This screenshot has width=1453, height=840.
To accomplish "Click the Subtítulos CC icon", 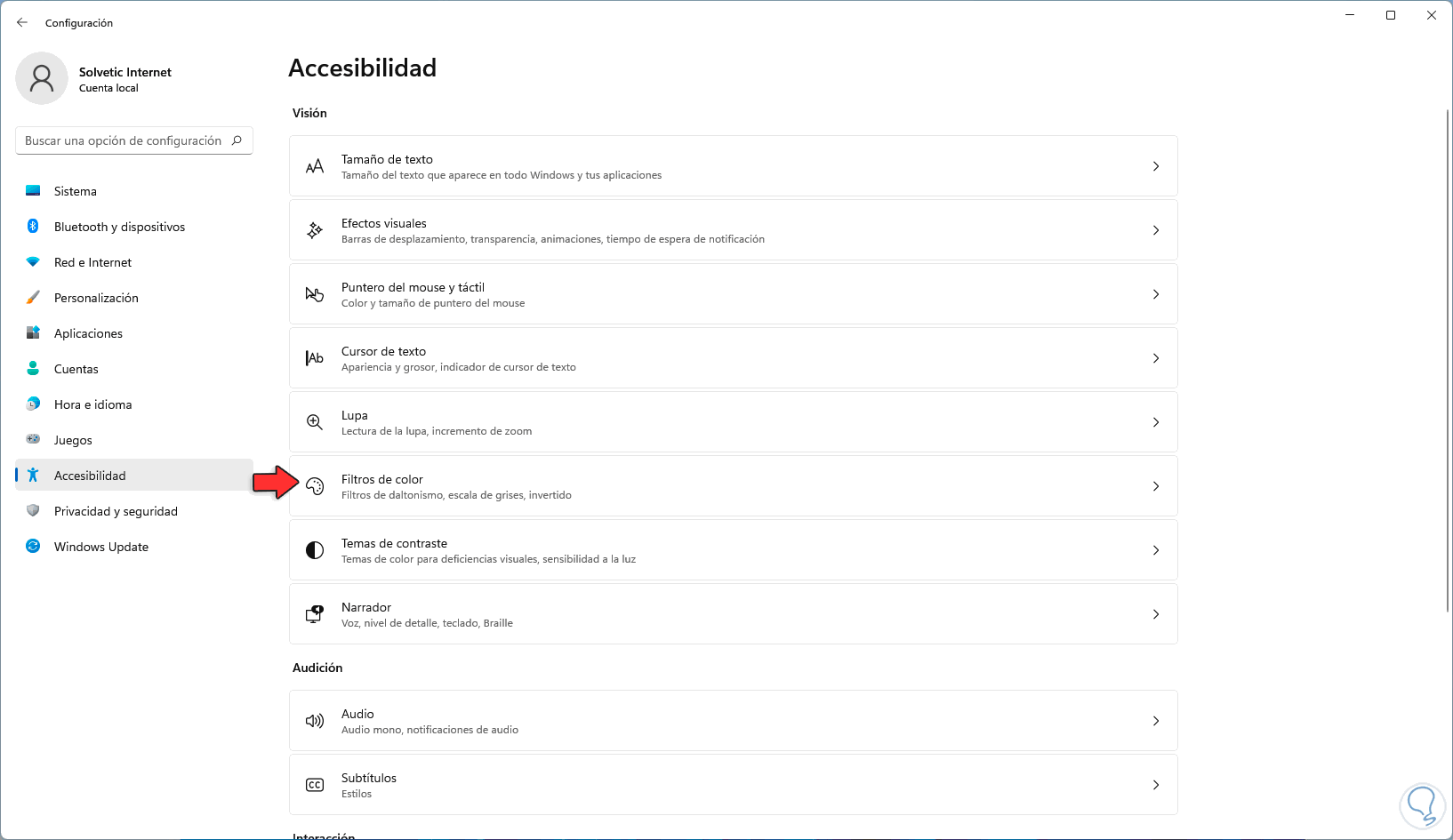I will click(315, 785).
